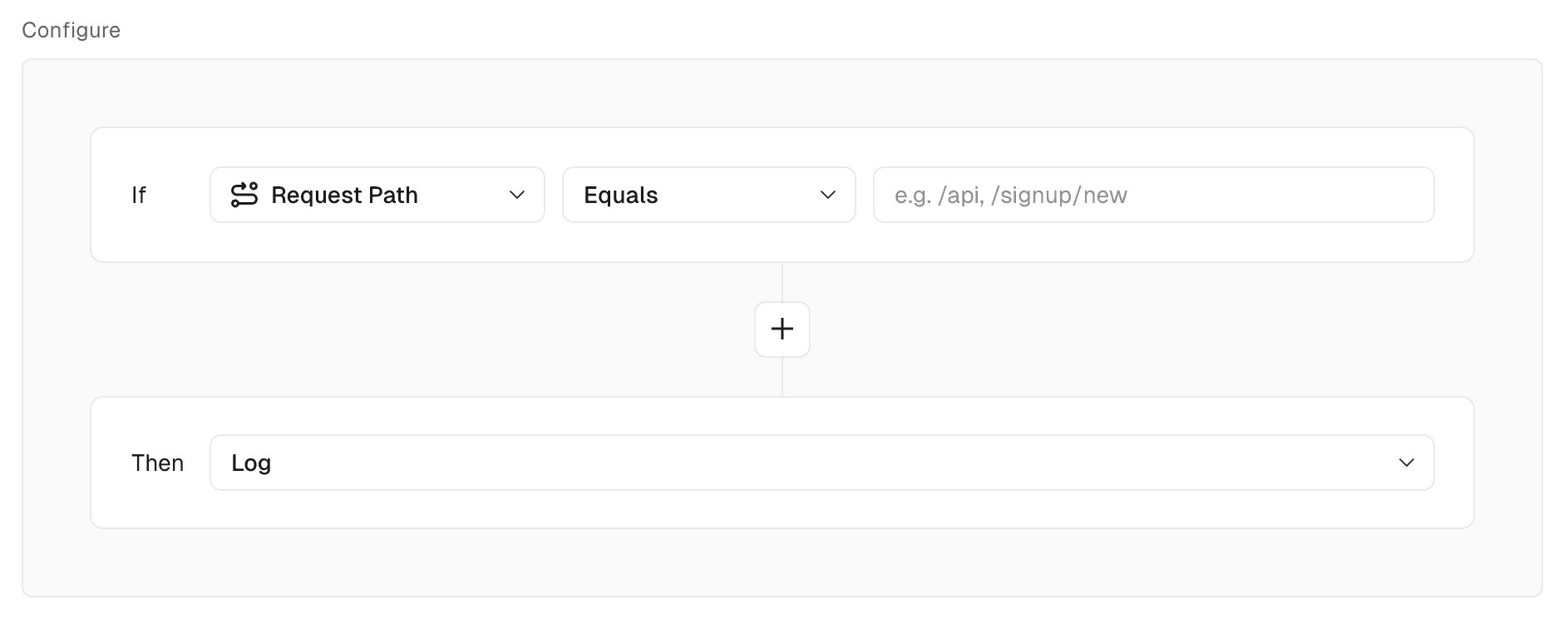Click the connector line above the plus button
The height and width of the screenshot is (624, 1568).
point(782,282)
